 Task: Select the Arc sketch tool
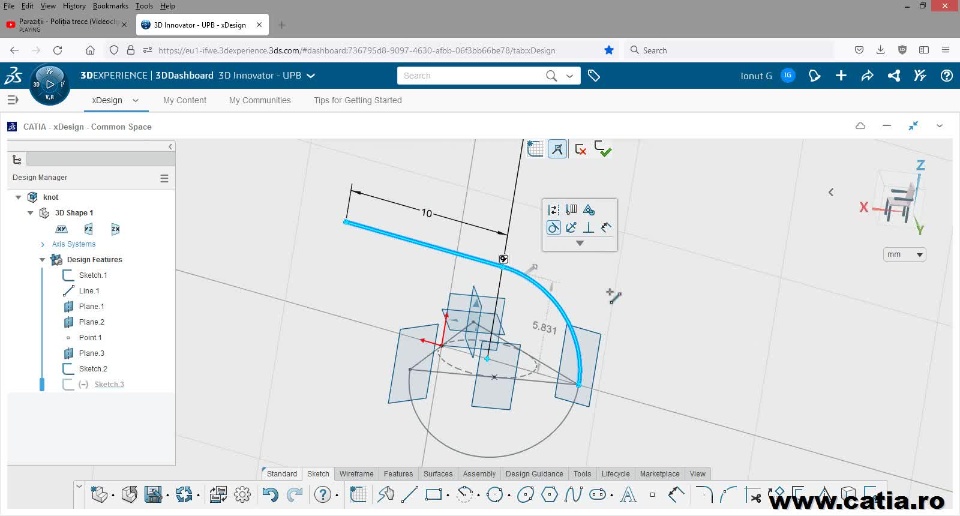click(465, 495)
